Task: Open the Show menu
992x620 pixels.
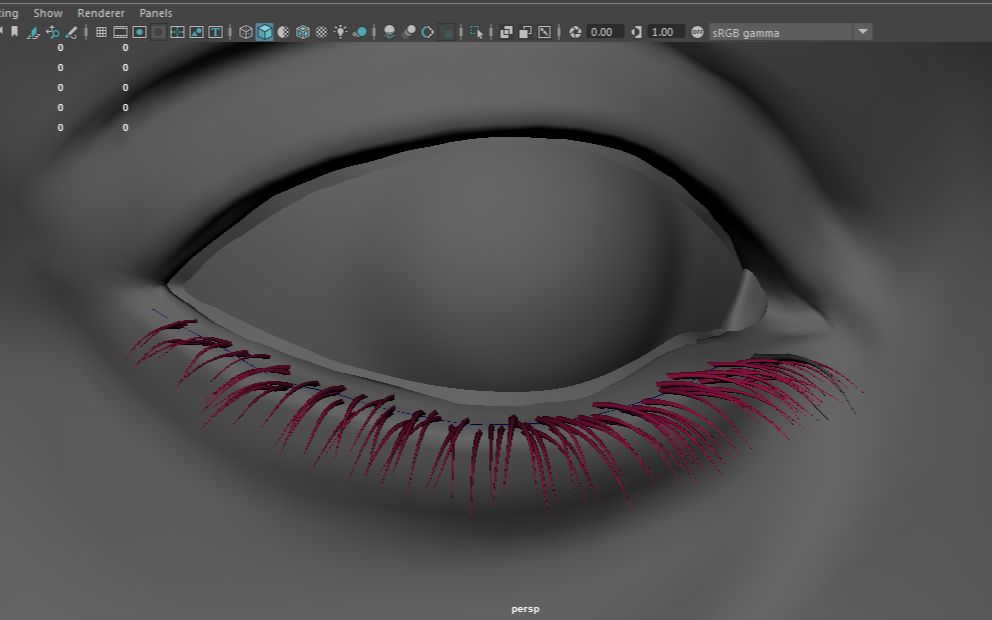Action: (x=48, y=13)
